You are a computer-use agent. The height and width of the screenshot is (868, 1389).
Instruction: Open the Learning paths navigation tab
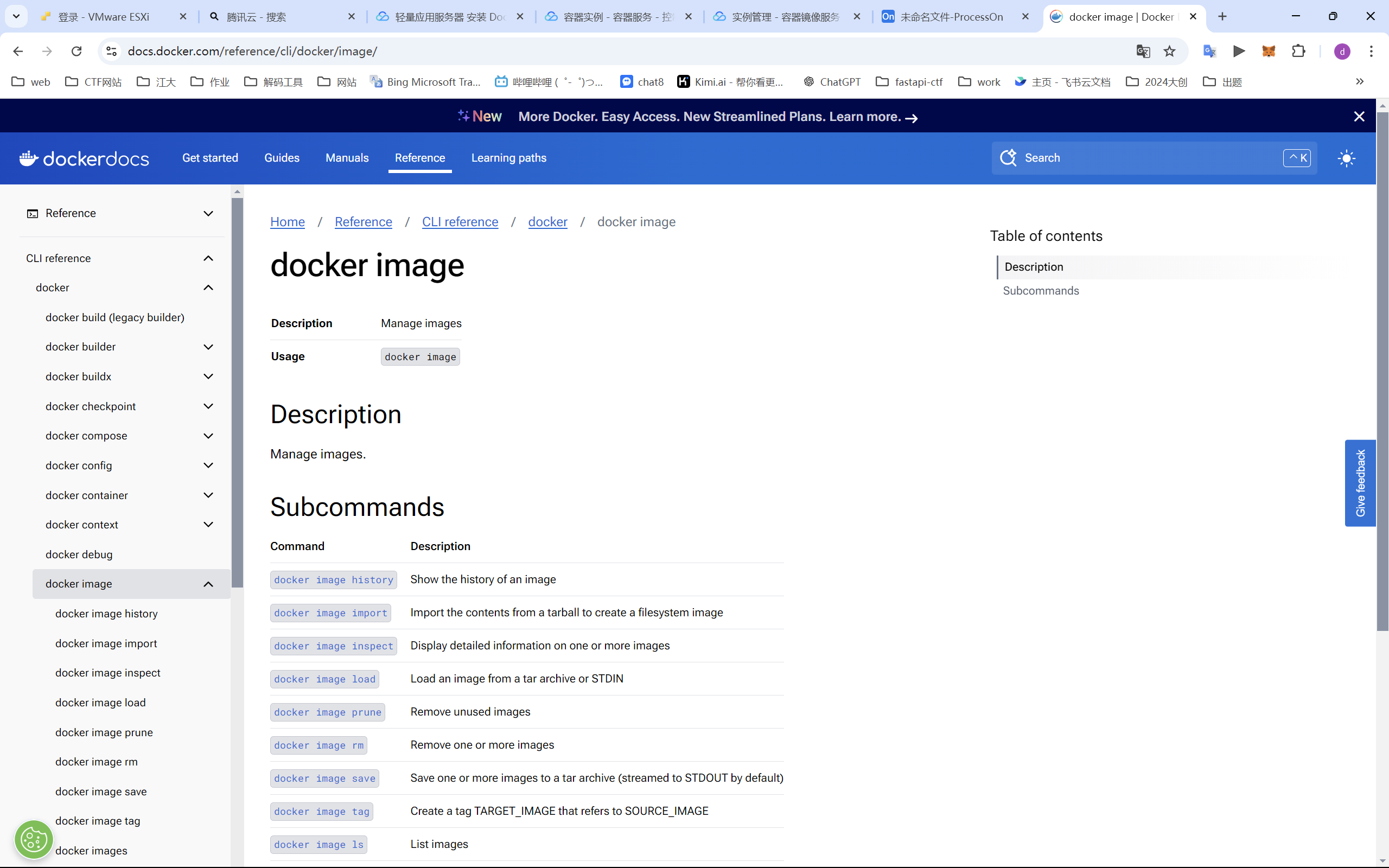(508, 158)
